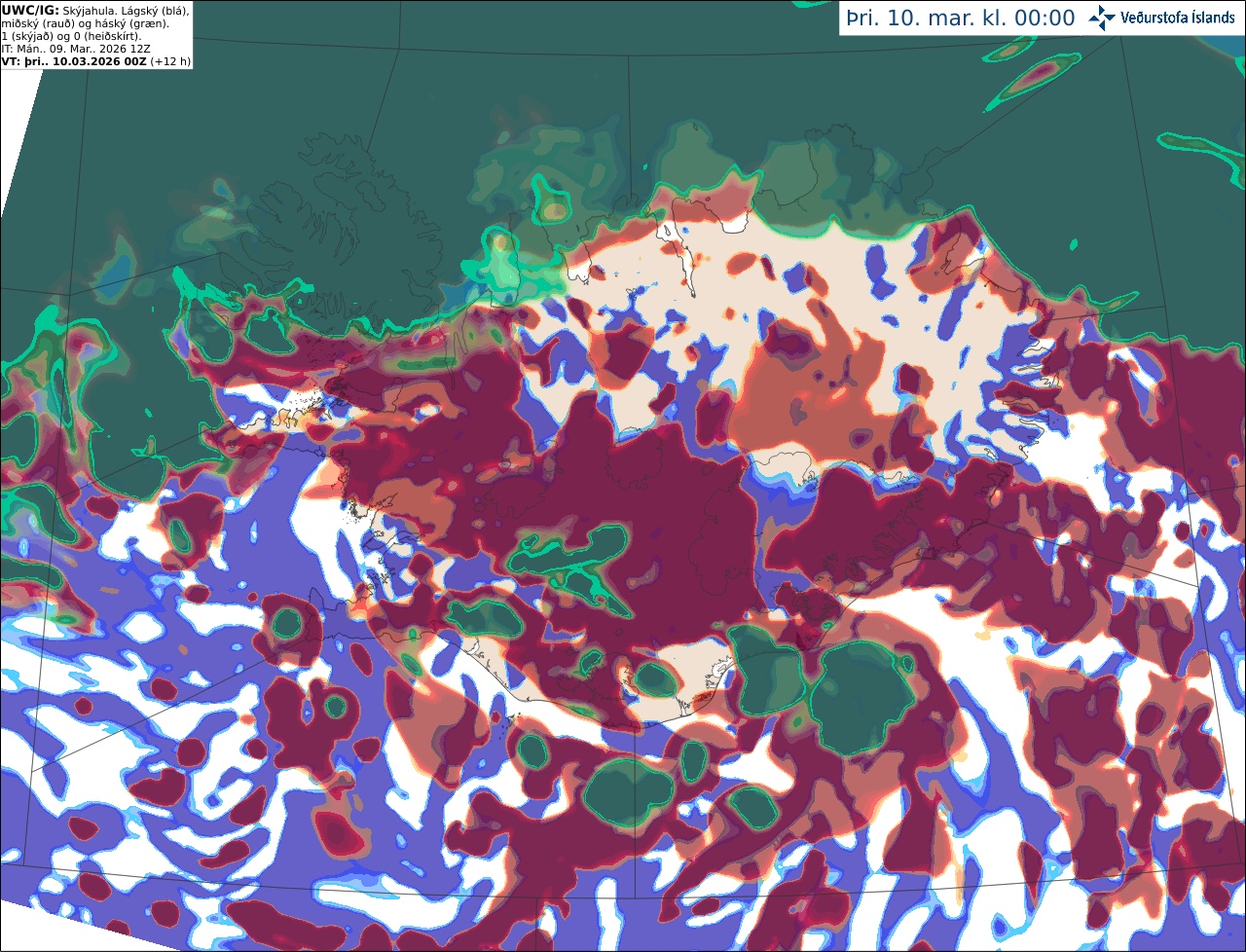This screenshot has height=952, width=1246.
Task: Click the 'IT: Mán.. 09. Mar.. 2026 12Z' line
Action: point(76,49)
